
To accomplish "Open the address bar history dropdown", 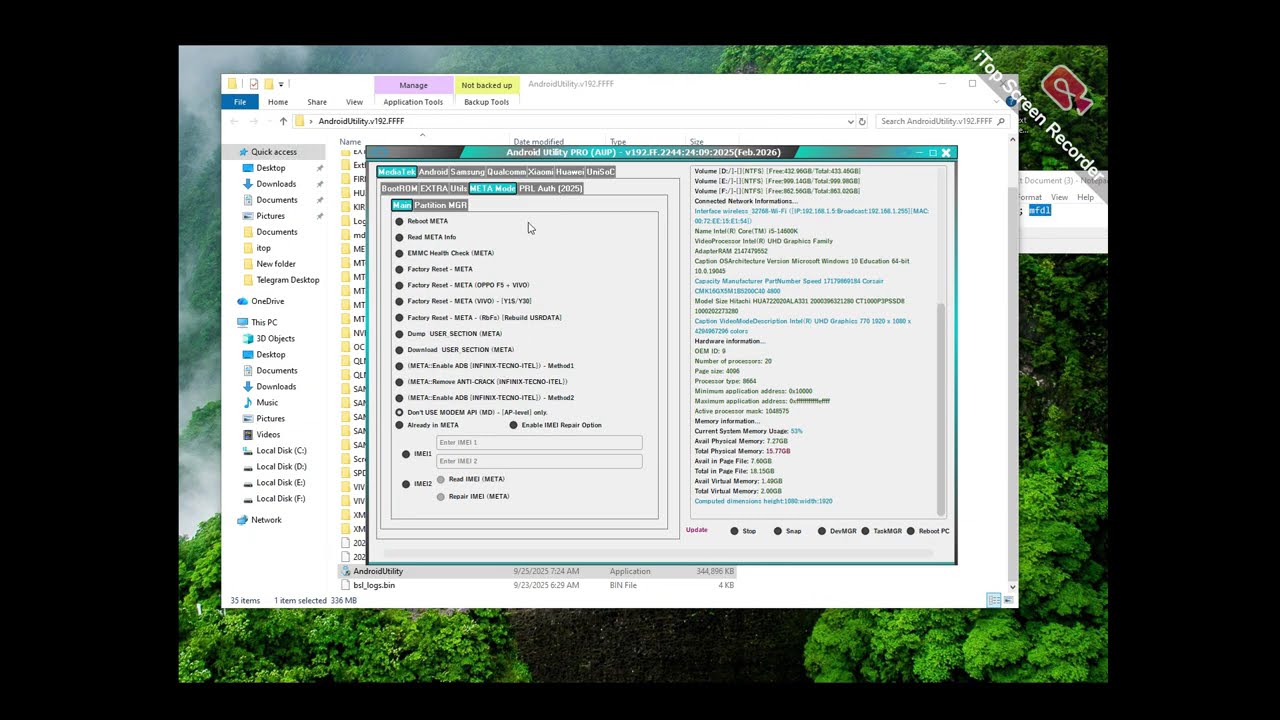I will click(x=851, y=121).
